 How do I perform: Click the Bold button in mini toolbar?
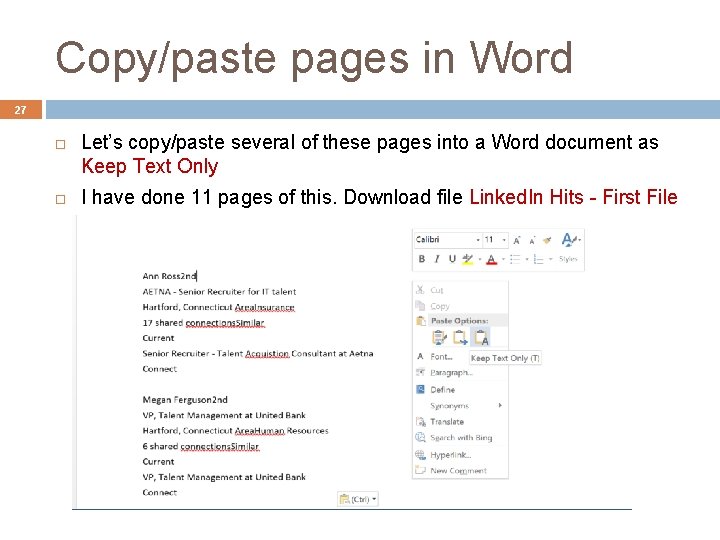pos(422,259)
